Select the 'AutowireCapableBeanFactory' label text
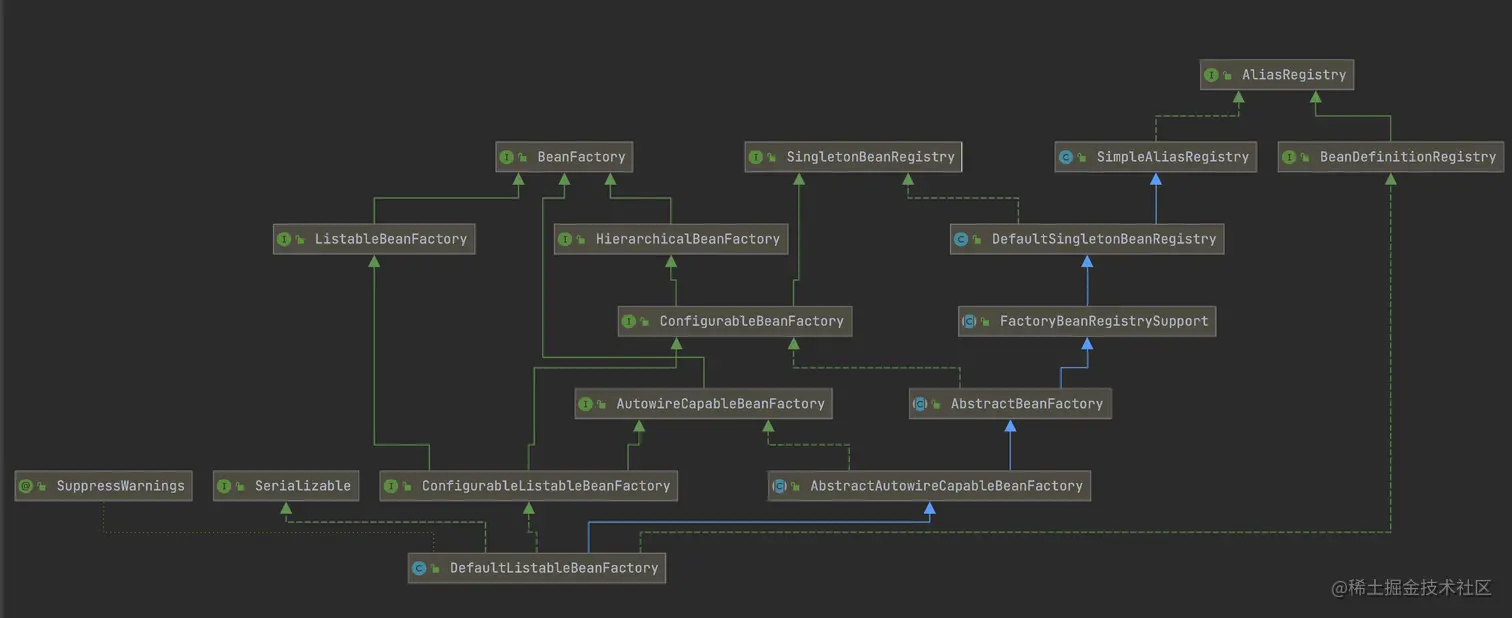Screen dimensions: 1512x618 720,404
